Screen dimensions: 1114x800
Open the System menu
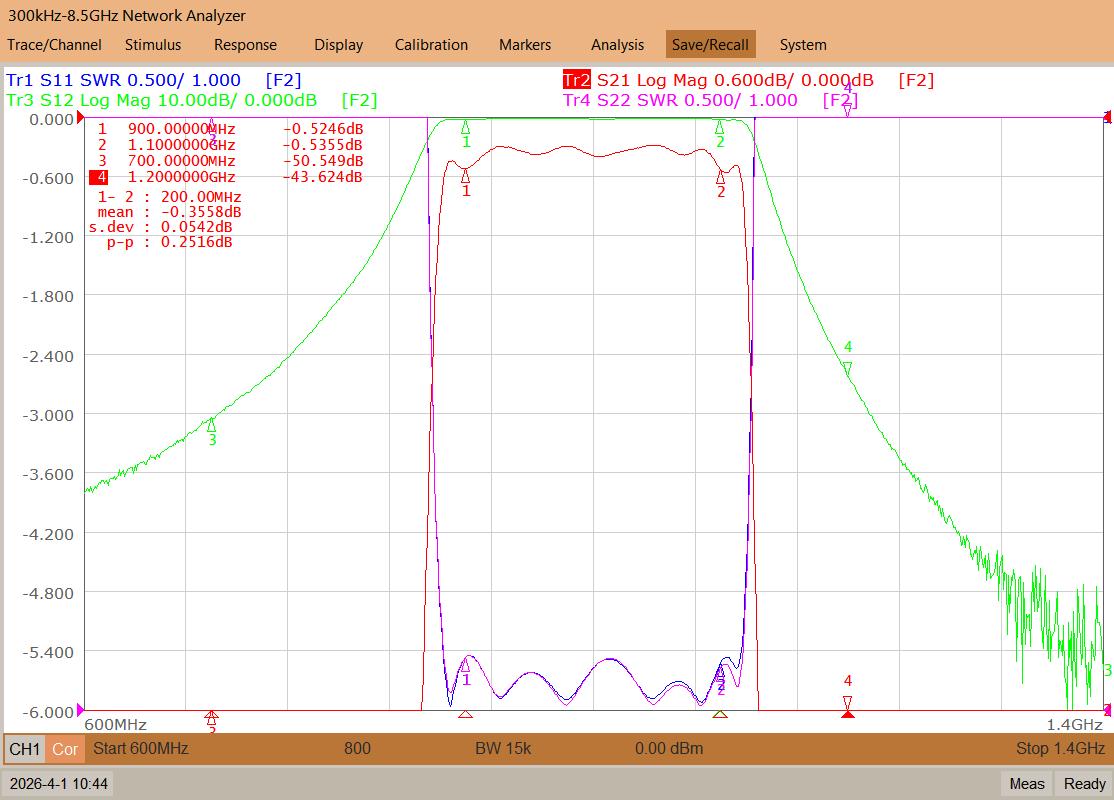(803, 45)
